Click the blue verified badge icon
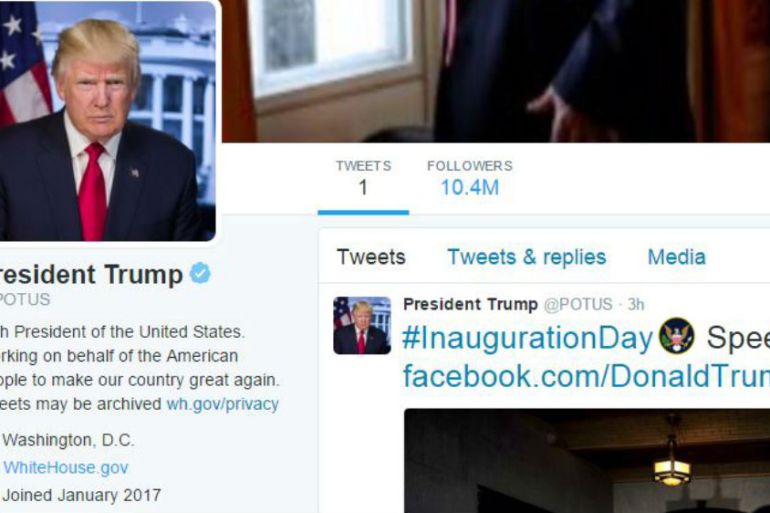 pos(200,273)
